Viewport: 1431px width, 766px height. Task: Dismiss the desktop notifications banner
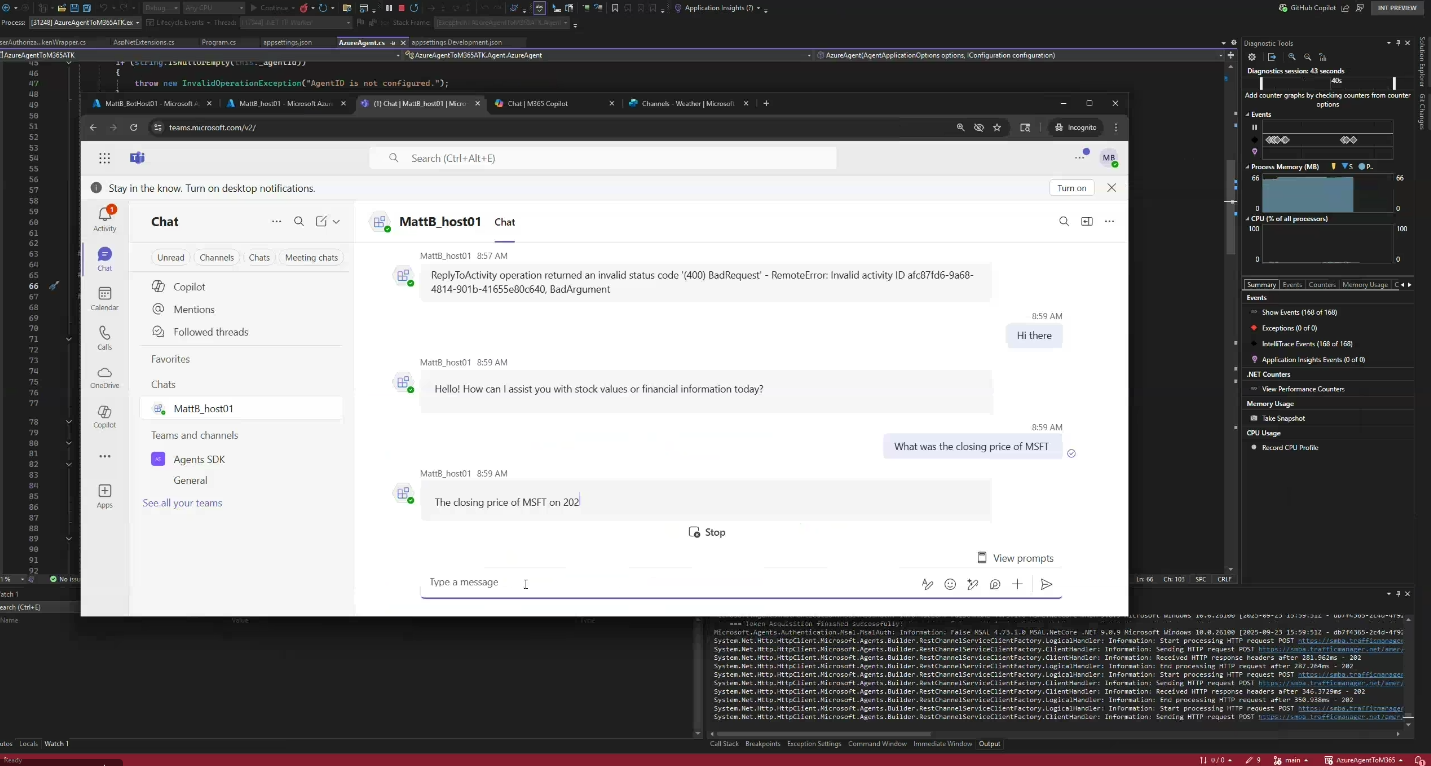pyautogui.click(x=1111, y=188)
